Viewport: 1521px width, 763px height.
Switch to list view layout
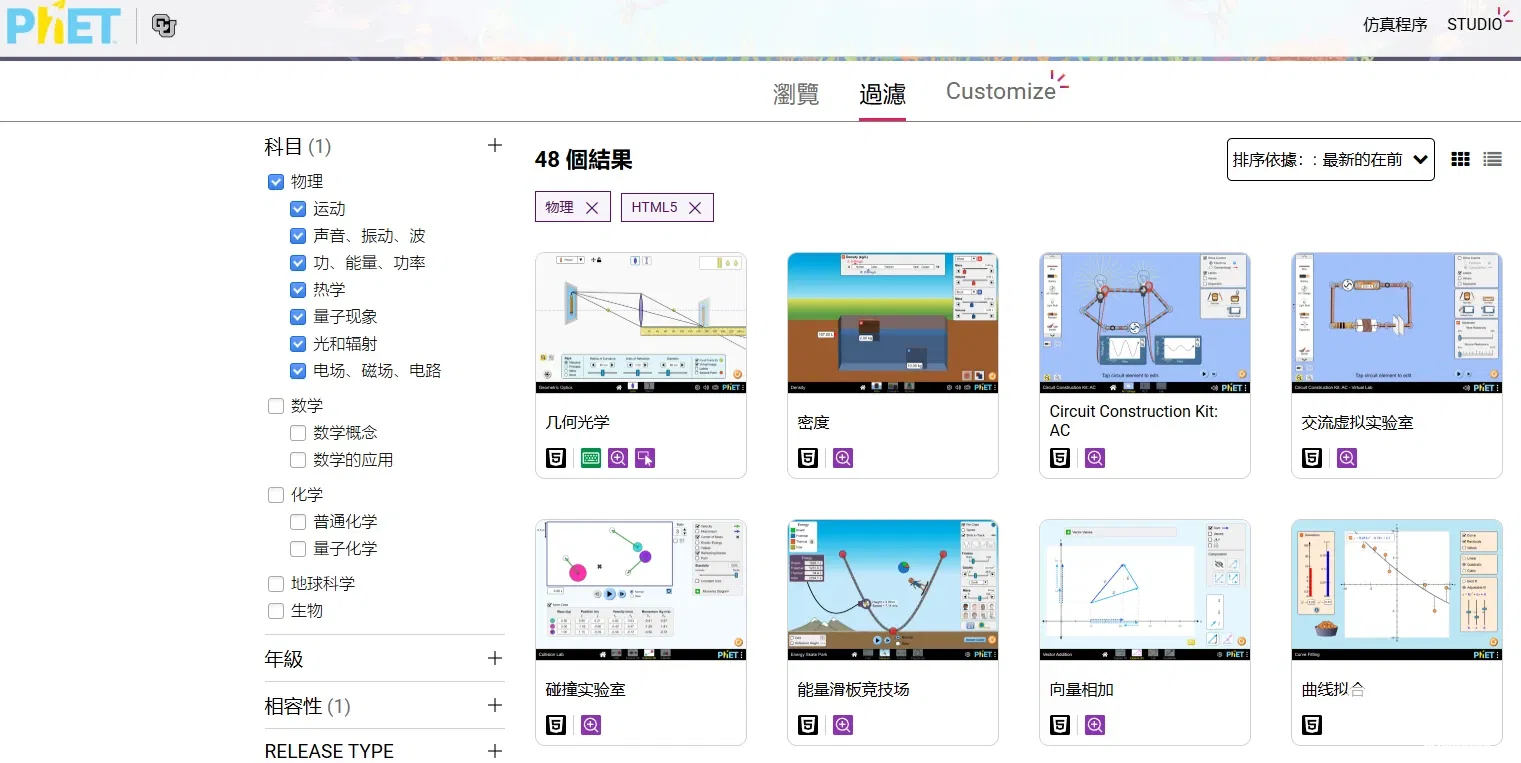click(x=1492, y=159)
